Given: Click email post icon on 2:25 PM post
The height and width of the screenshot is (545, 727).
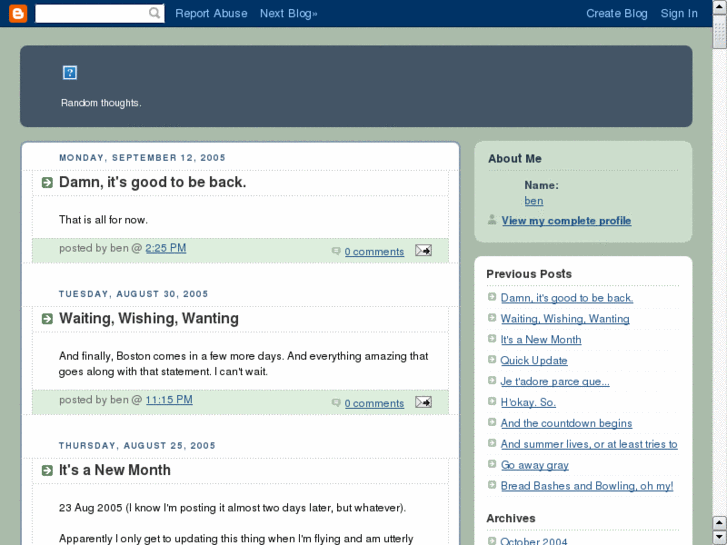Looking at the screenshot, I should click(423, 250).
